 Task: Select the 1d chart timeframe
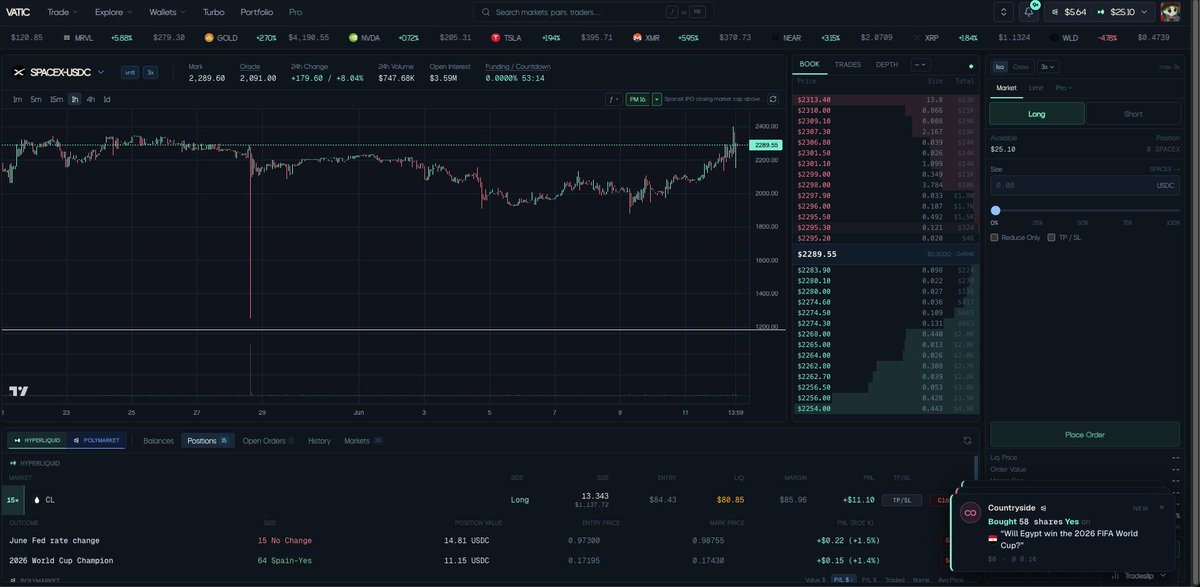pos(107,99)
